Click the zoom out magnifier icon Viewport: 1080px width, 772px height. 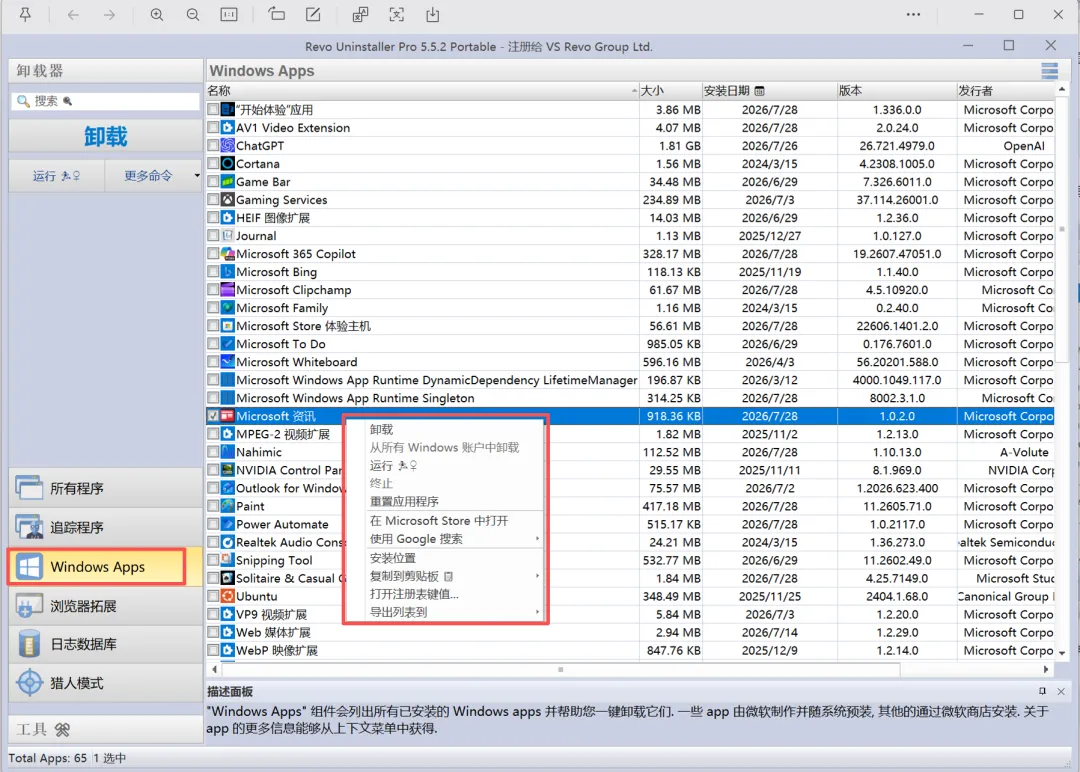click(193, 14)
